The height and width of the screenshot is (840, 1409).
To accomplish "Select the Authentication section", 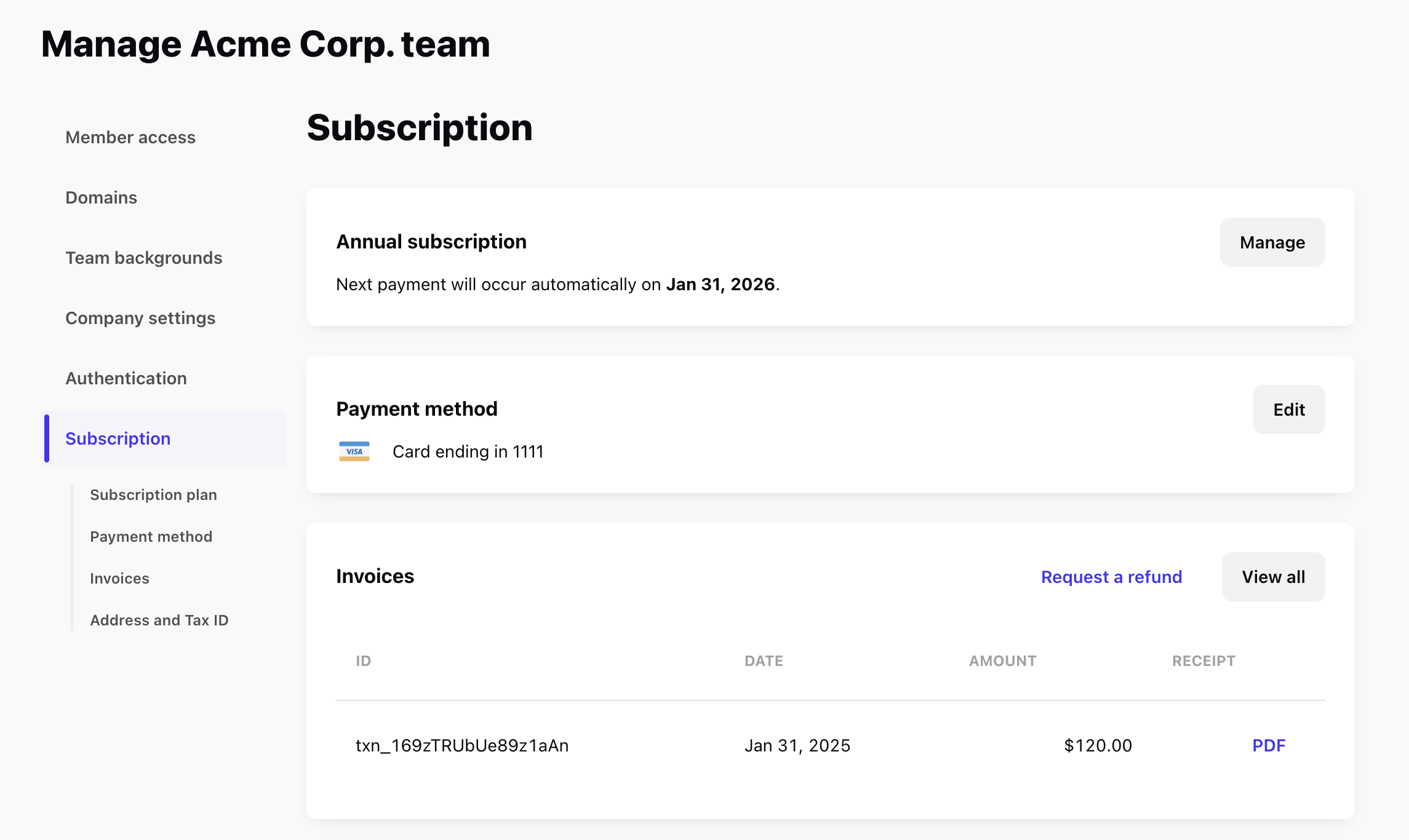I will [x=126, y=378].
